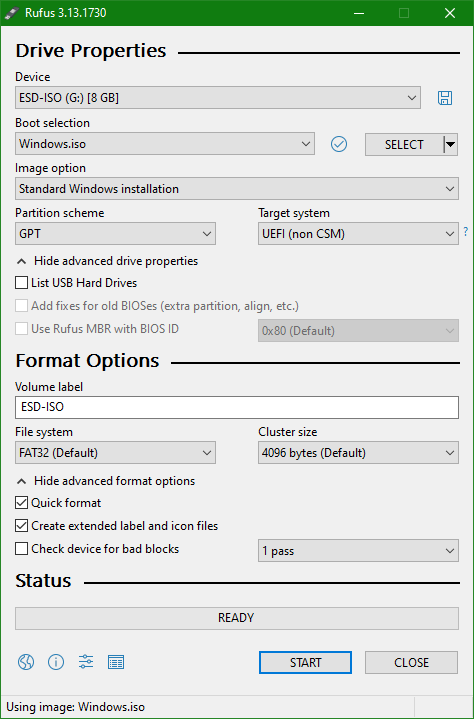Open the Device dropdown showing ESD-ISO (G:)

click(x=218, y=98)
